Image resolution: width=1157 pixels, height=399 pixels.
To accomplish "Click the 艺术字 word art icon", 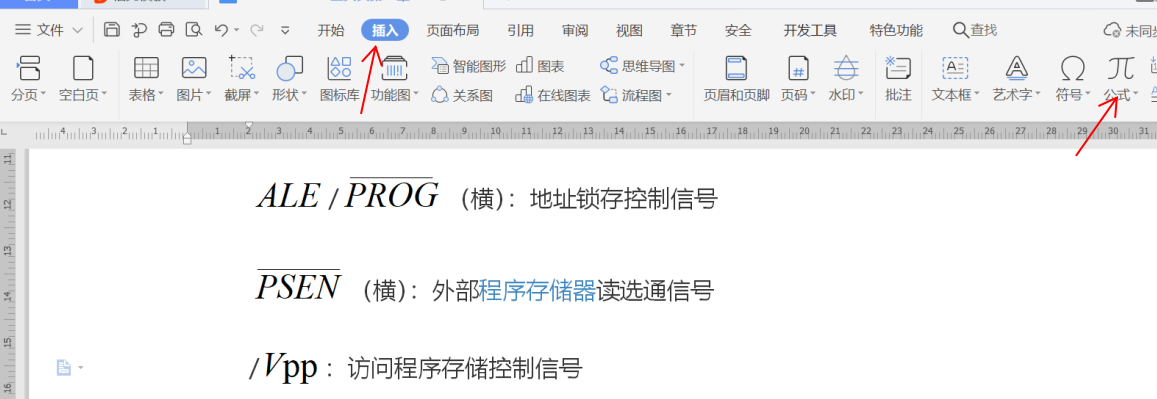I will [x=1017, y=69].
